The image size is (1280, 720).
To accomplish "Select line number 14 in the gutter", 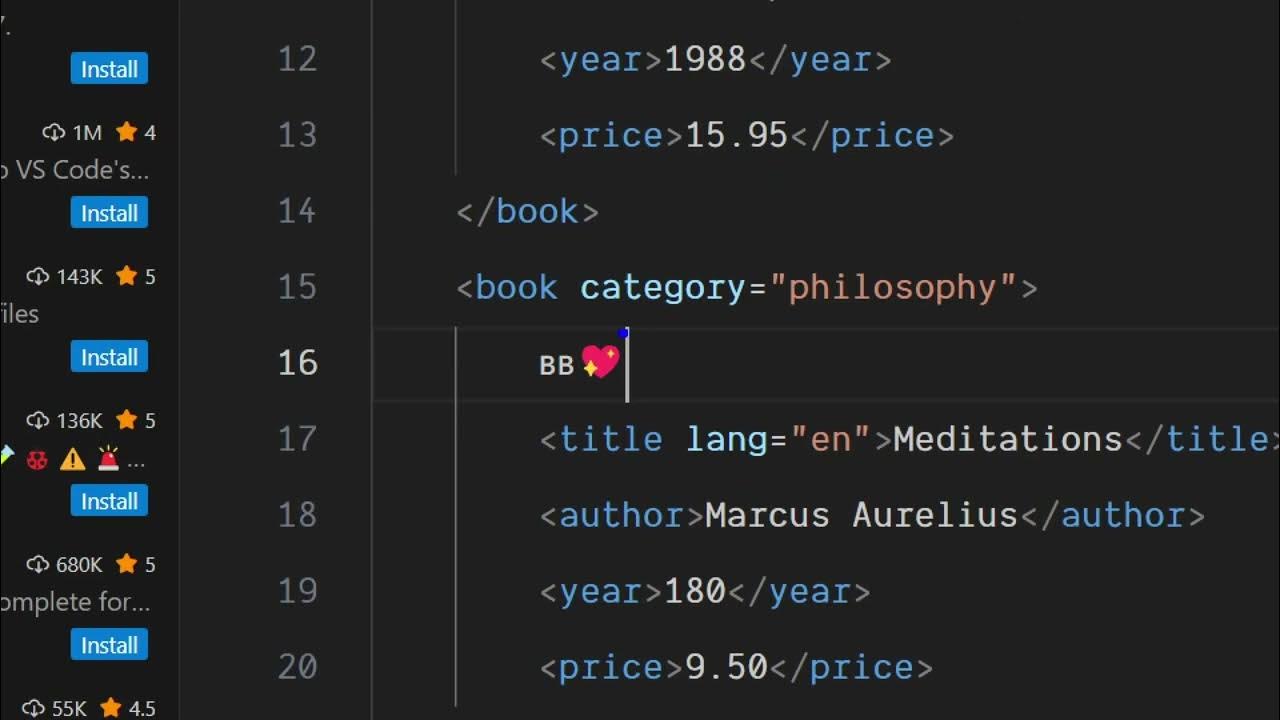I will point(297,211).
